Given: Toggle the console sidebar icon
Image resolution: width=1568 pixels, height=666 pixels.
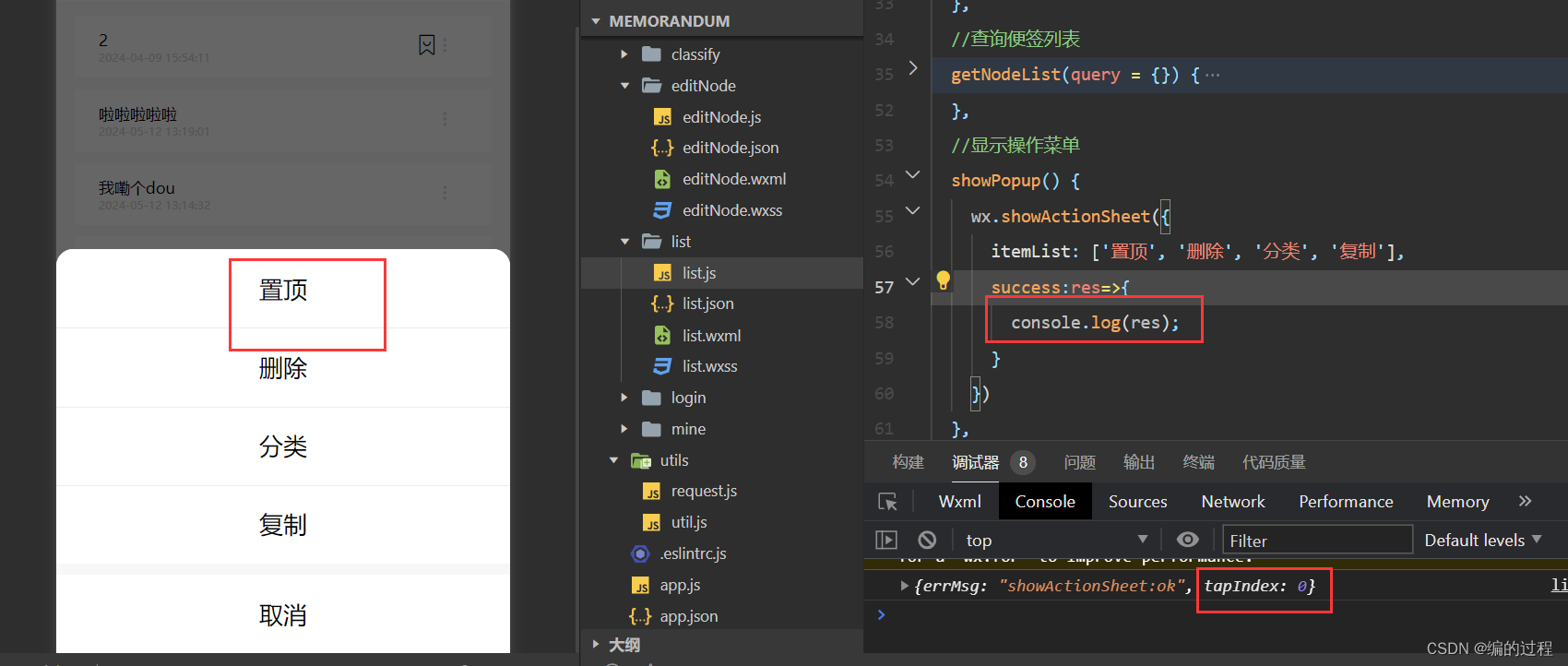Looking at the screenshot, I should tap(886, 540).
